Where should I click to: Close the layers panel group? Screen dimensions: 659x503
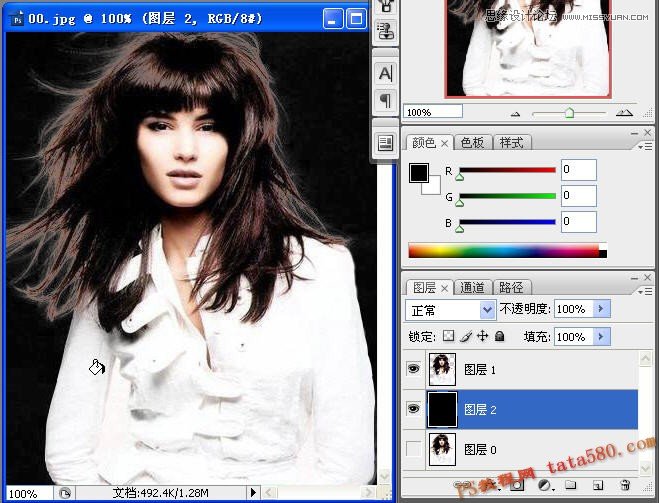(648, 277)
